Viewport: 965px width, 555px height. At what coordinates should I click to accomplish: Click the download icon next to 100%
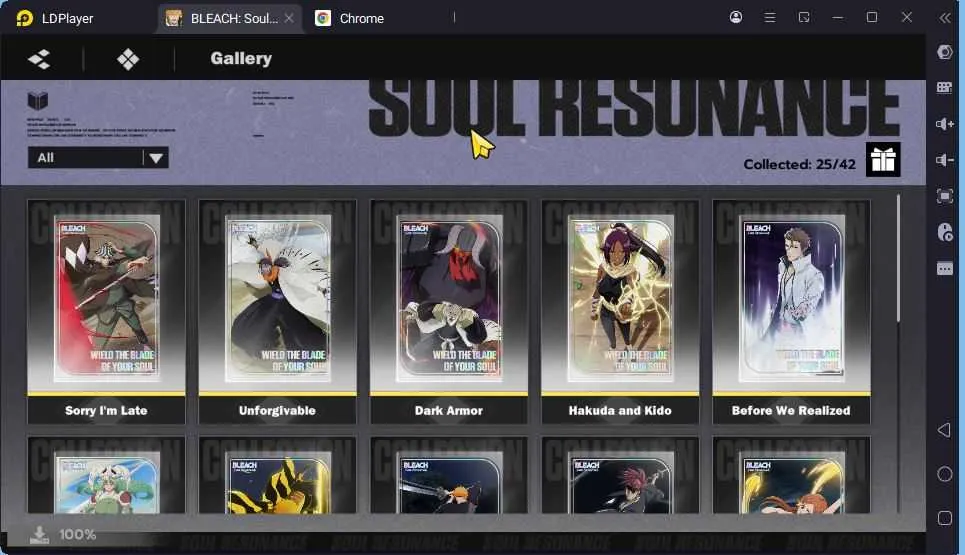pyautogui.click(x=39, y=535)
